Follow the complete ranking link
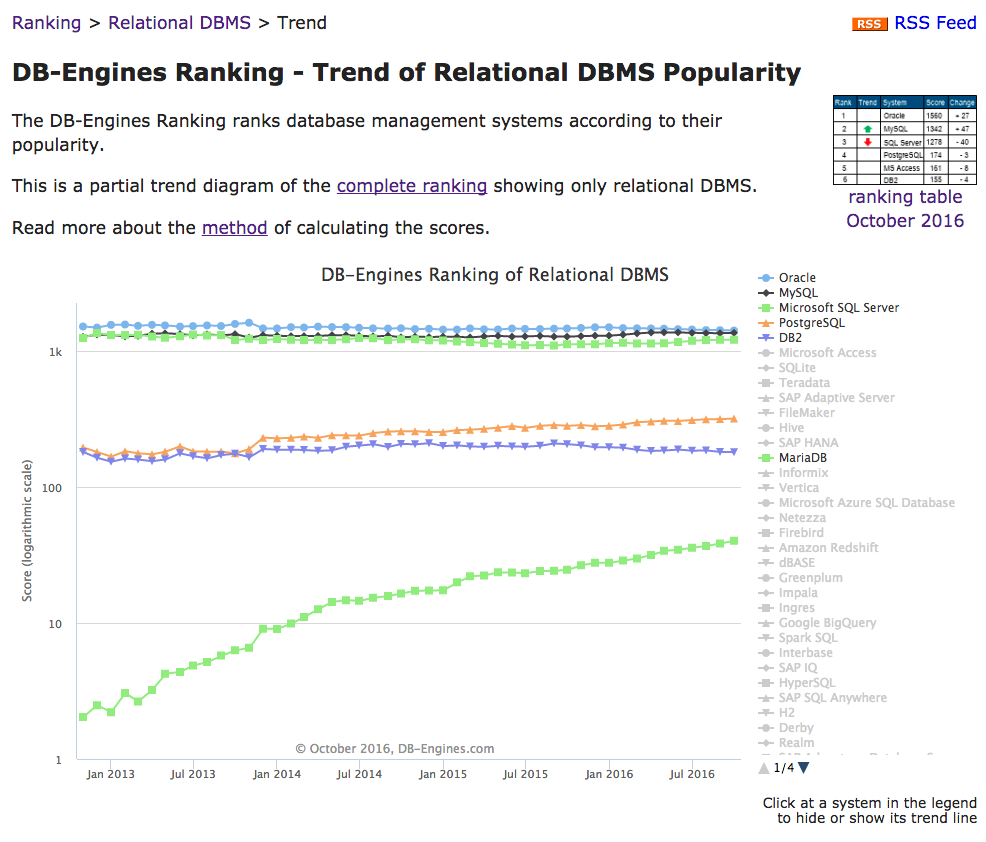 click(x=412, y=186)
